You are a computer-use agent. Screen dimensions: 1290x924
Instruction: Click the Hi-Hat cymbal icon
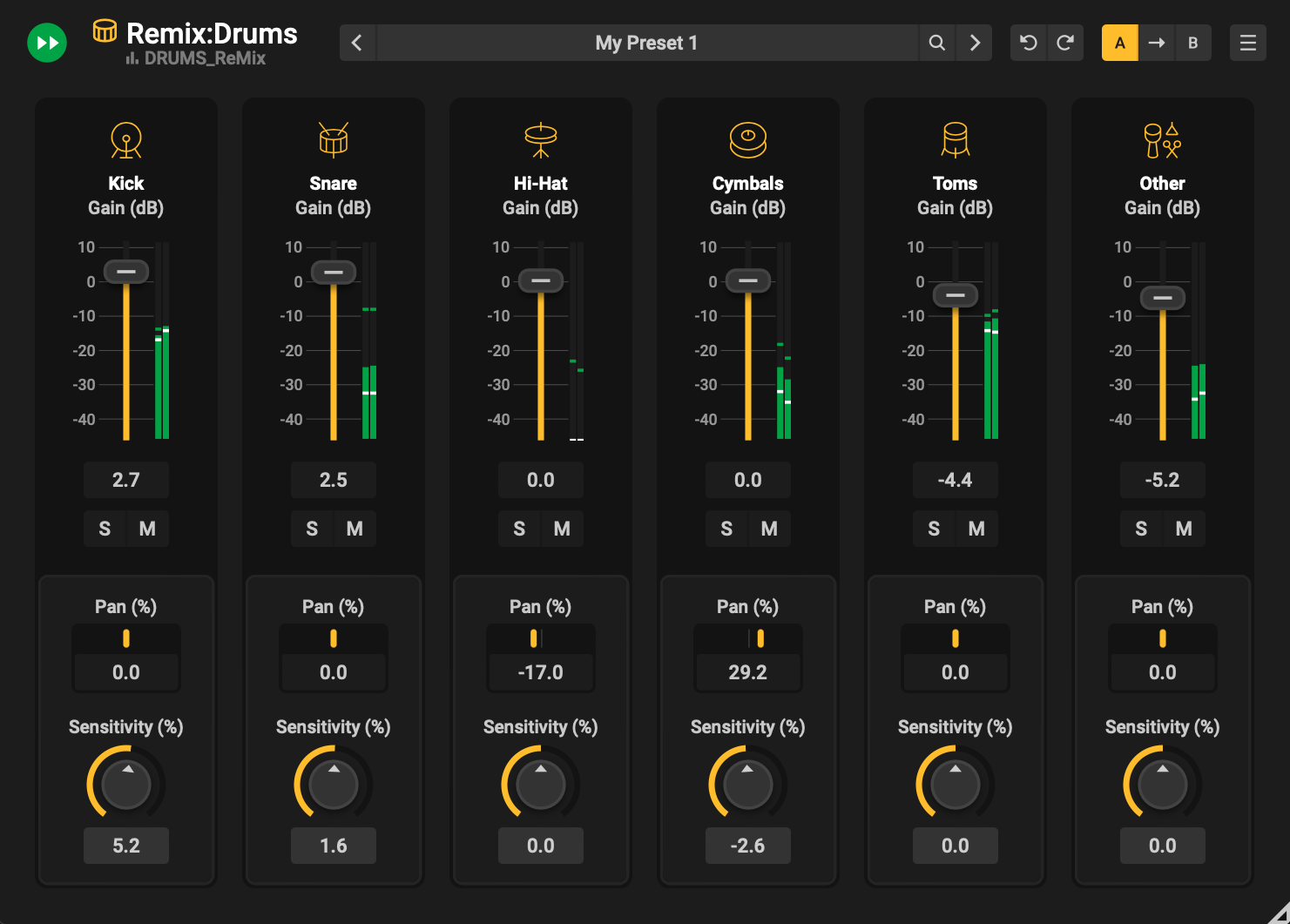coord(540,139)
